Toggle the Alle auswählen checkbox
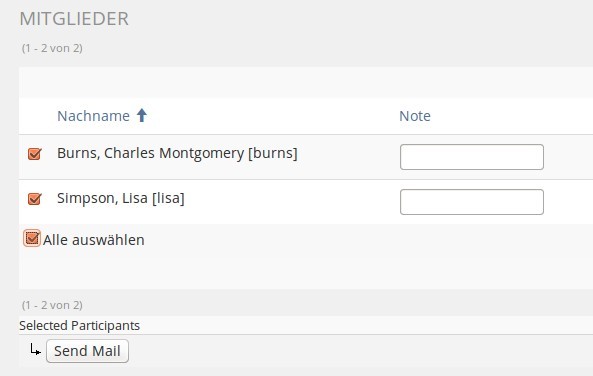Screen dimensions: 593x376 tap(32, 238)
